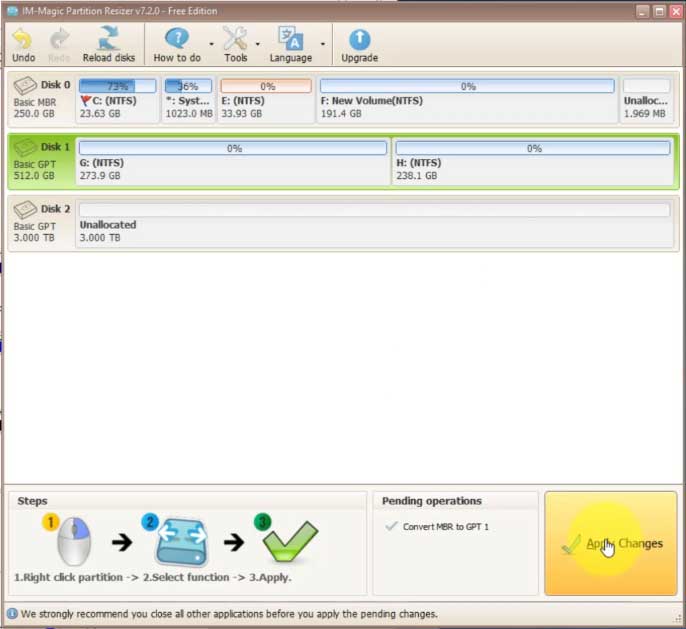The width and height of the screenshot is (686, 629).
Task: Select the C: (NTFS) 23.63 GB partition
Action: click(x=117, y=99)
